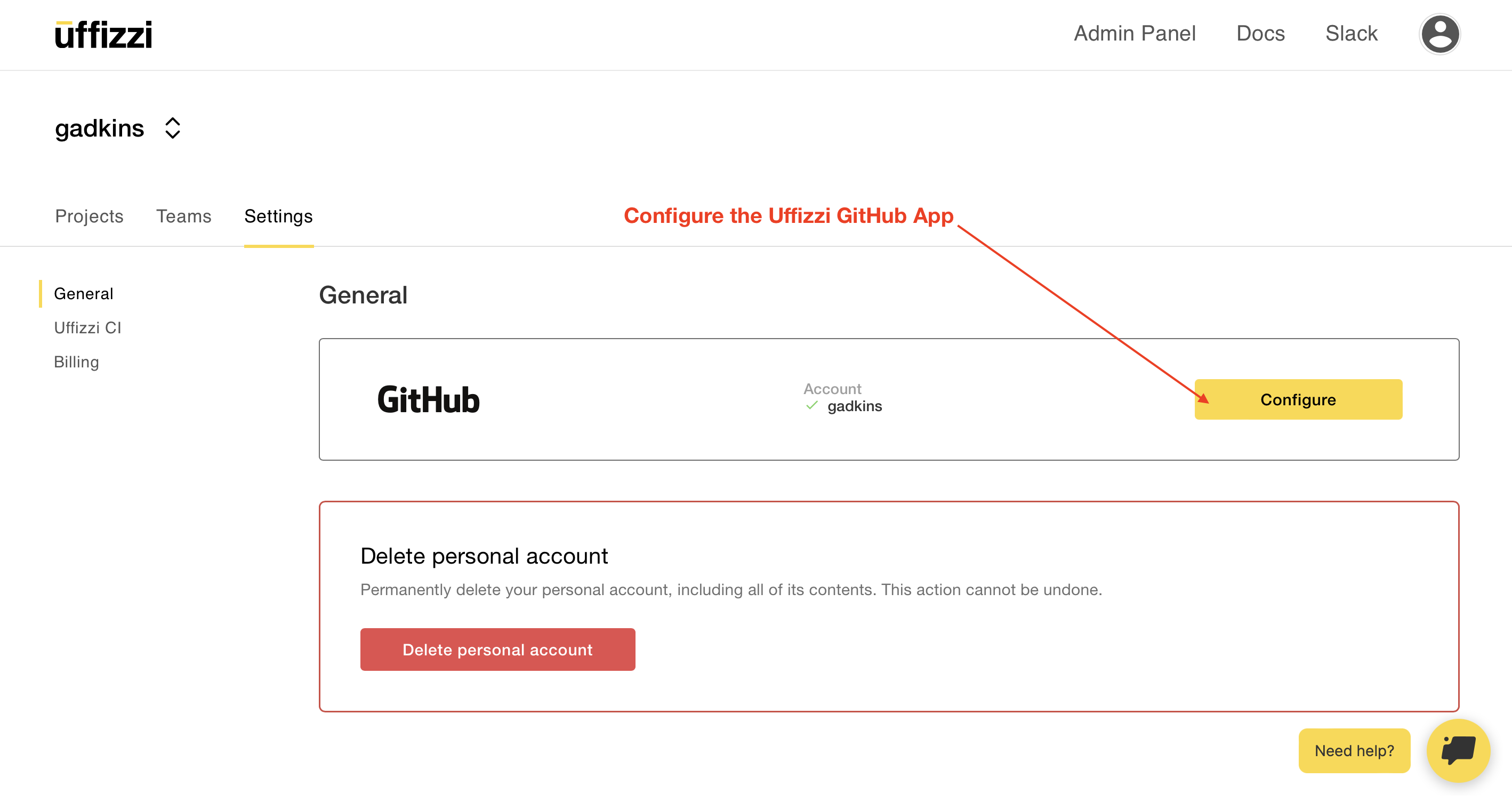The height and width of the screenshot is (802, 1512).
Task: Open the Billing settings section
Action: pyautogui.click(x=76, y=362)
